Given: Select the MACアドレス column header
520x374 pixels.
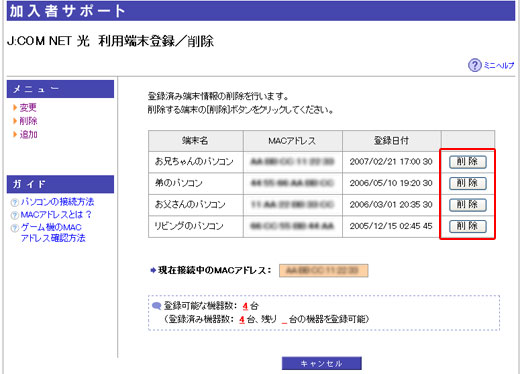Looking at the screenshot, I should [293, 141].
